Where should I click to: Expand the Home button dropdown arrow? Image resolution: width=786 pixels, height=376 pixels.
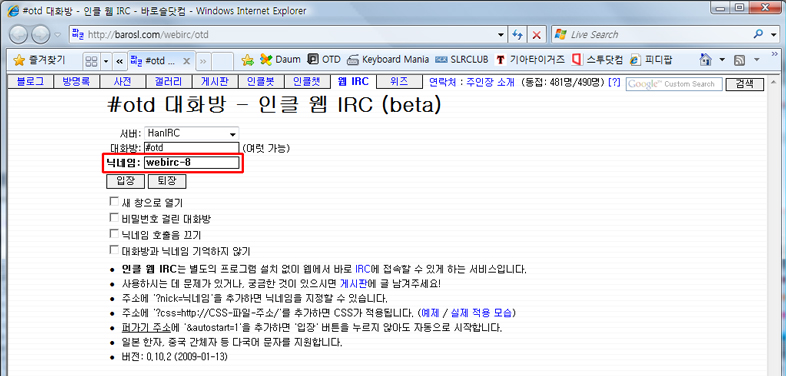click(x=722, y=60)
